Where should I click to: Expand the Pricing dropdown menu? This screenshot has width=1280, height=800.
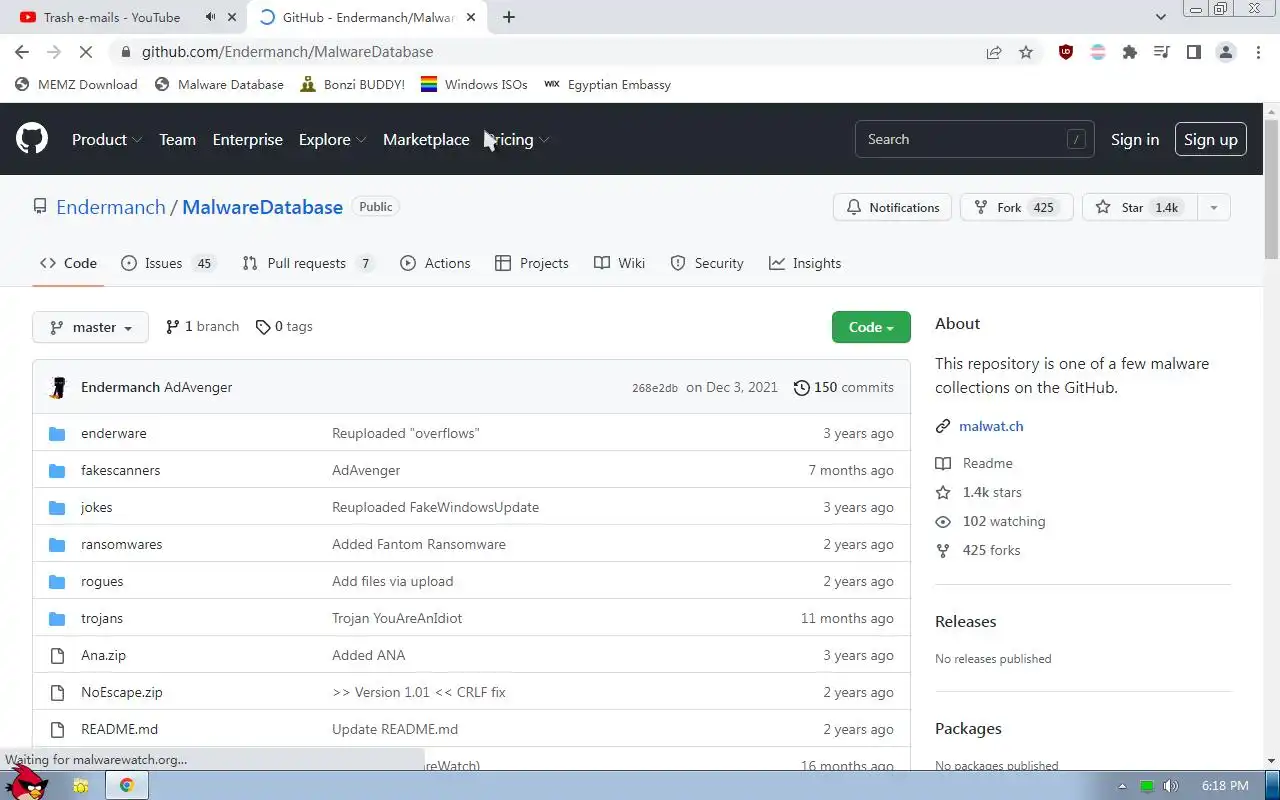517,140
